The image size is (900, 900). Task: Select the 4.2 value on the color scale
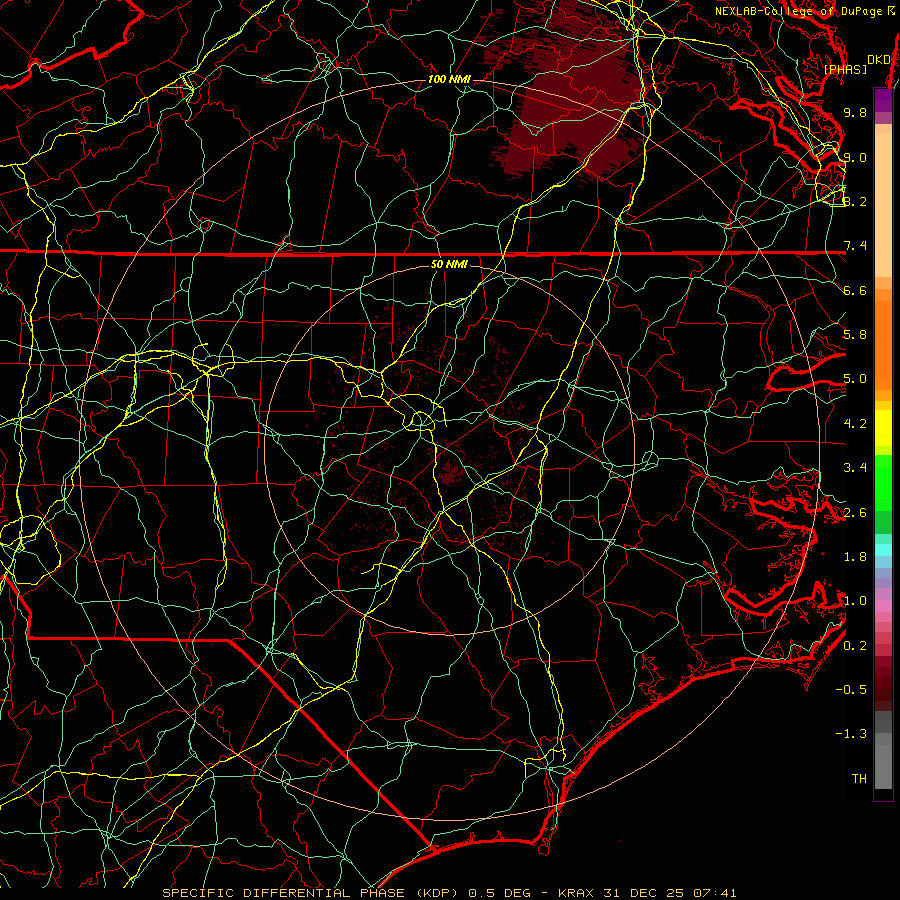click(855, 424)
